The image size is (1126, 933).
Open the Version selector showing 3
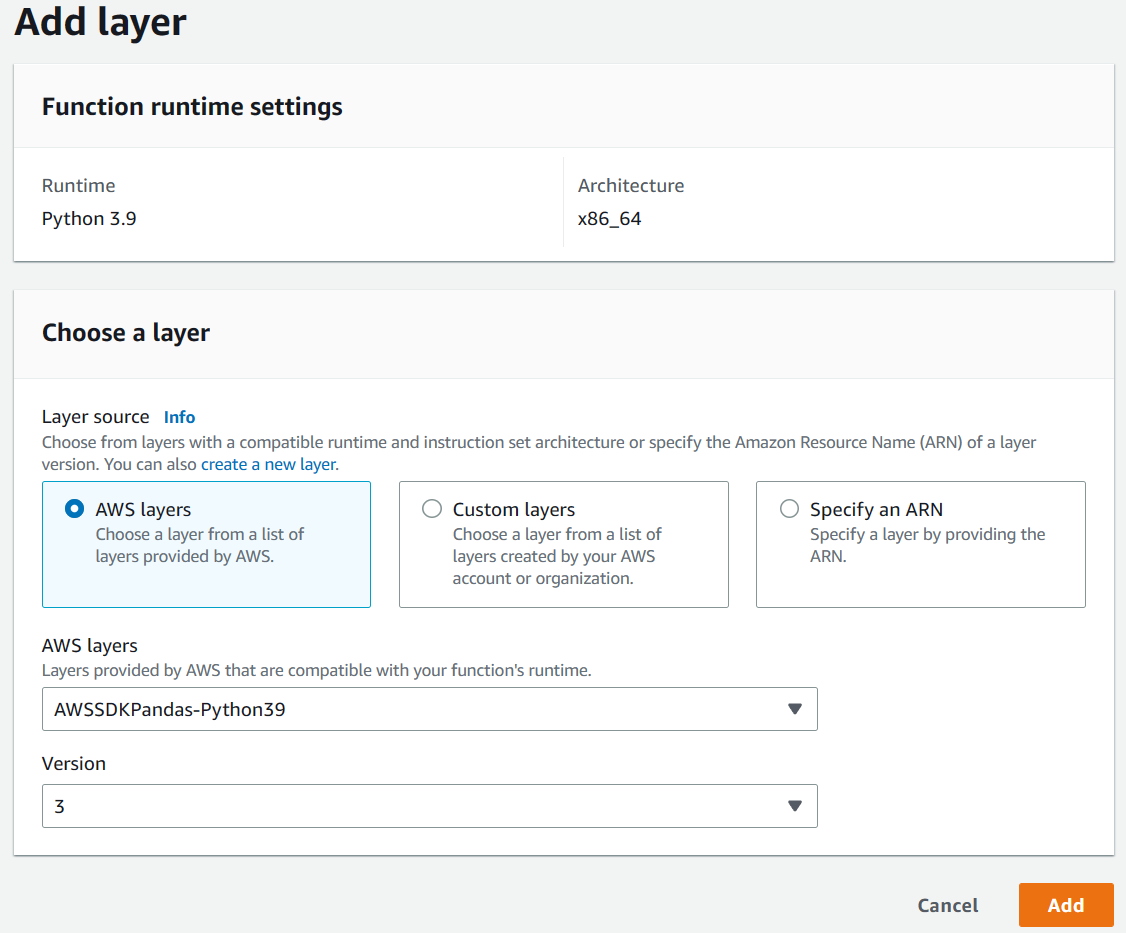click(430, 806)
